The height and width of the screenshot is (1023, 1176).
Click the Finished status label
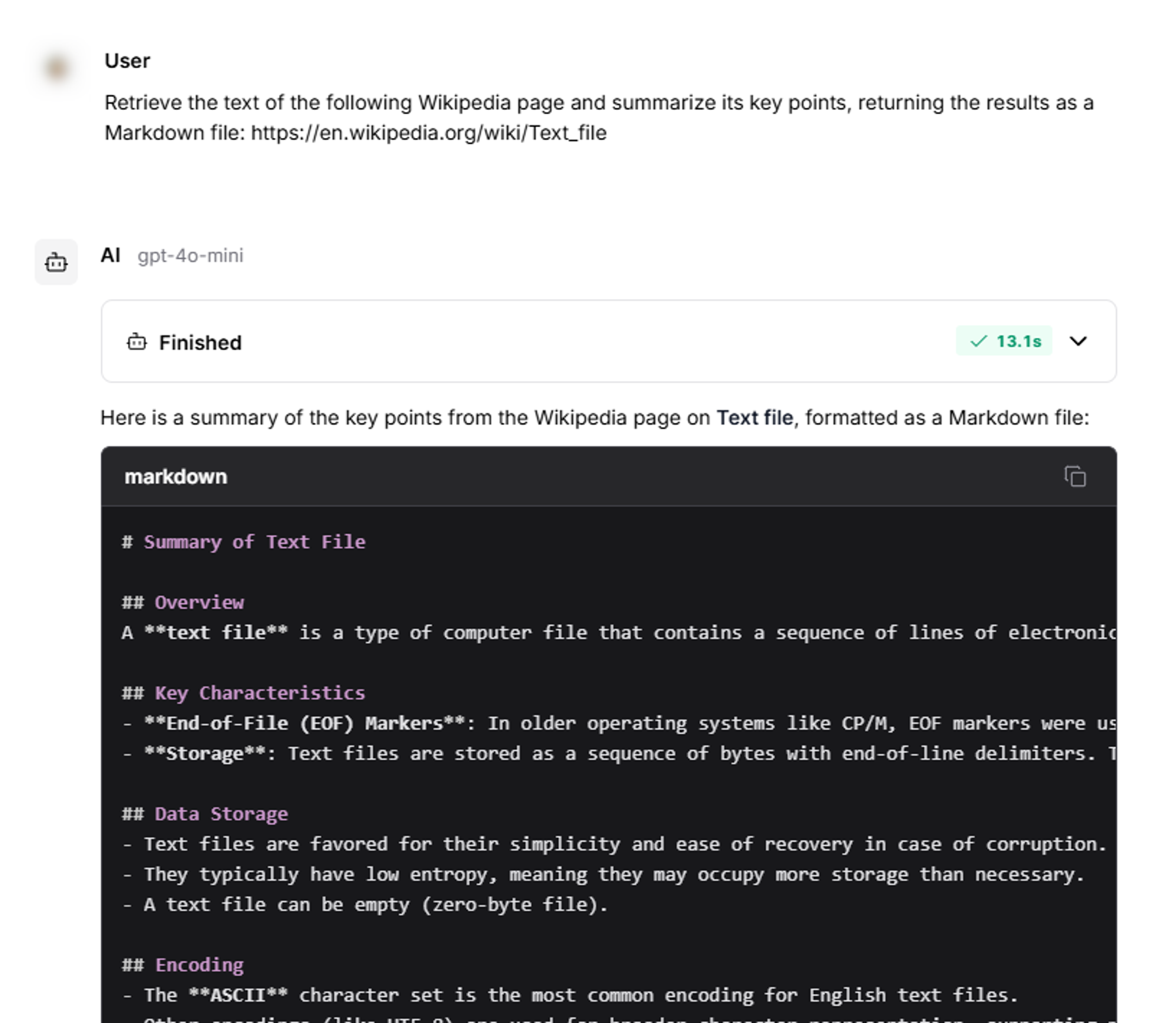tap(201, 342)
